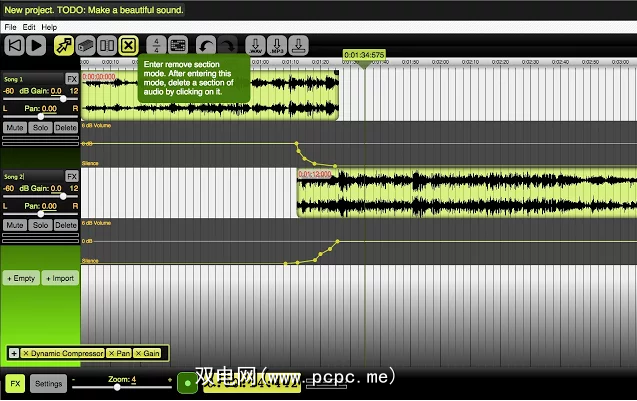
Task: Remove the Pan effect
Action: [111, 353]
